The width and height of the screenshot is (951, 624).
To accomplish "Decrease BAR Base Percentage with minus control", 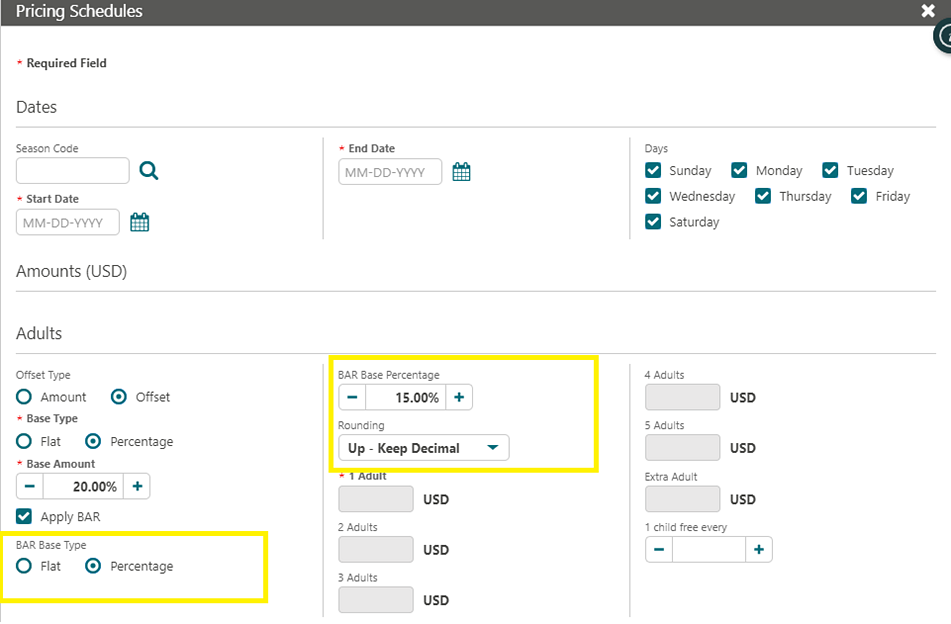I will click(352, 396).
